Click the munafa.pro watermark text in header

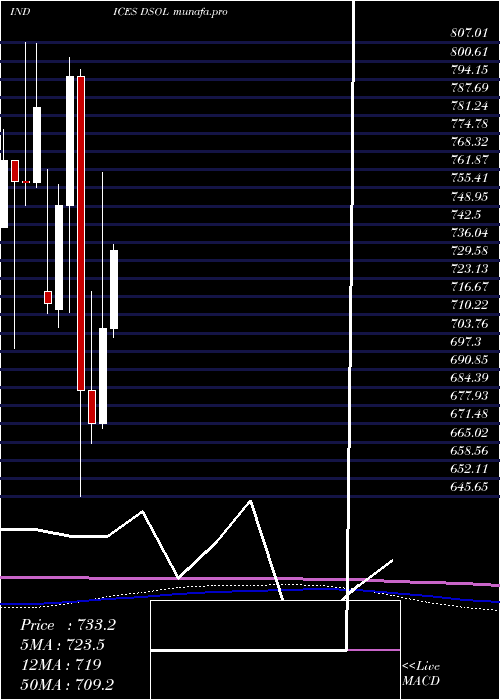tap(200, 12)
